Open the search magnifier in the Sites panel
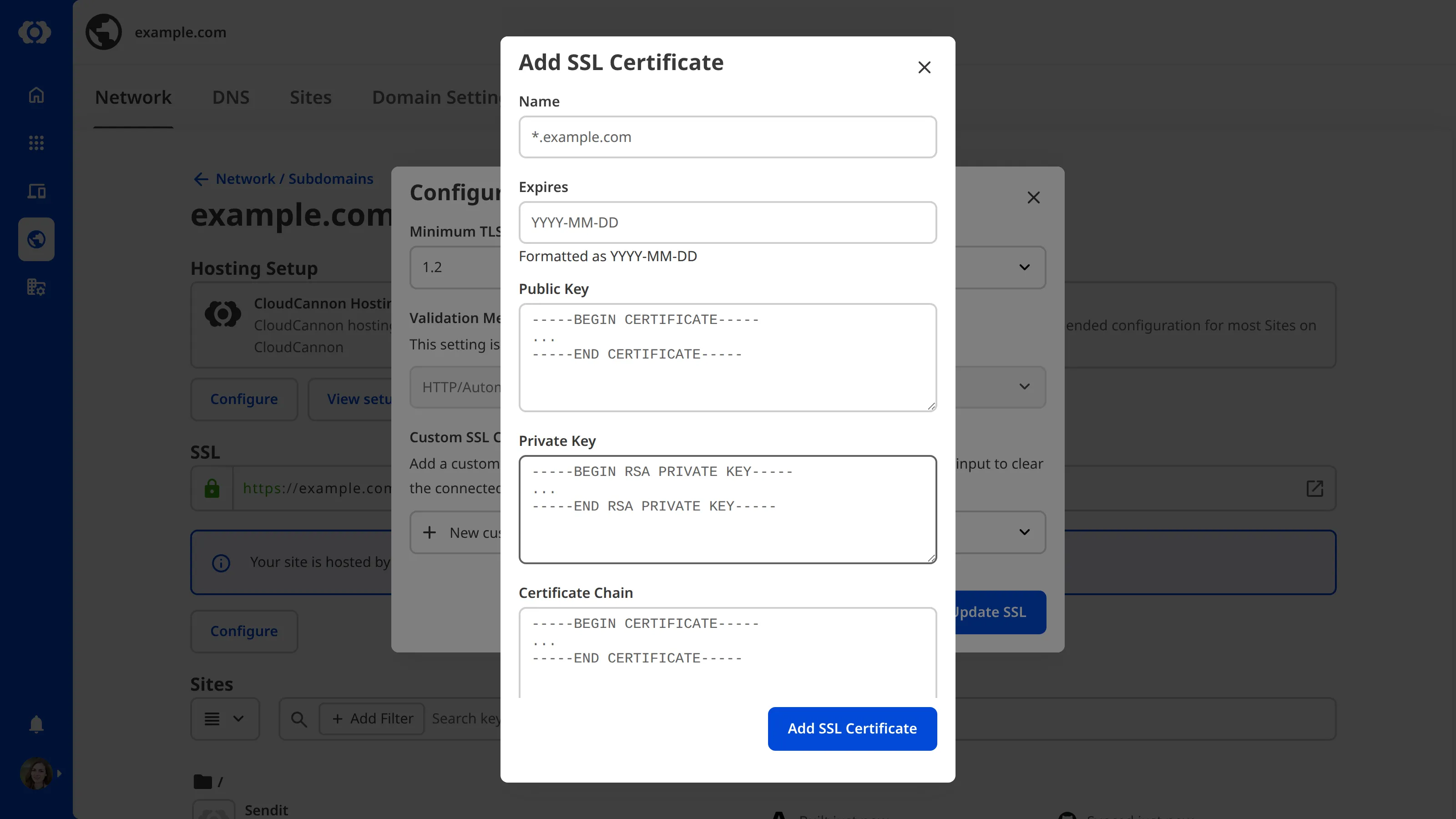 [x=299, y=719]
